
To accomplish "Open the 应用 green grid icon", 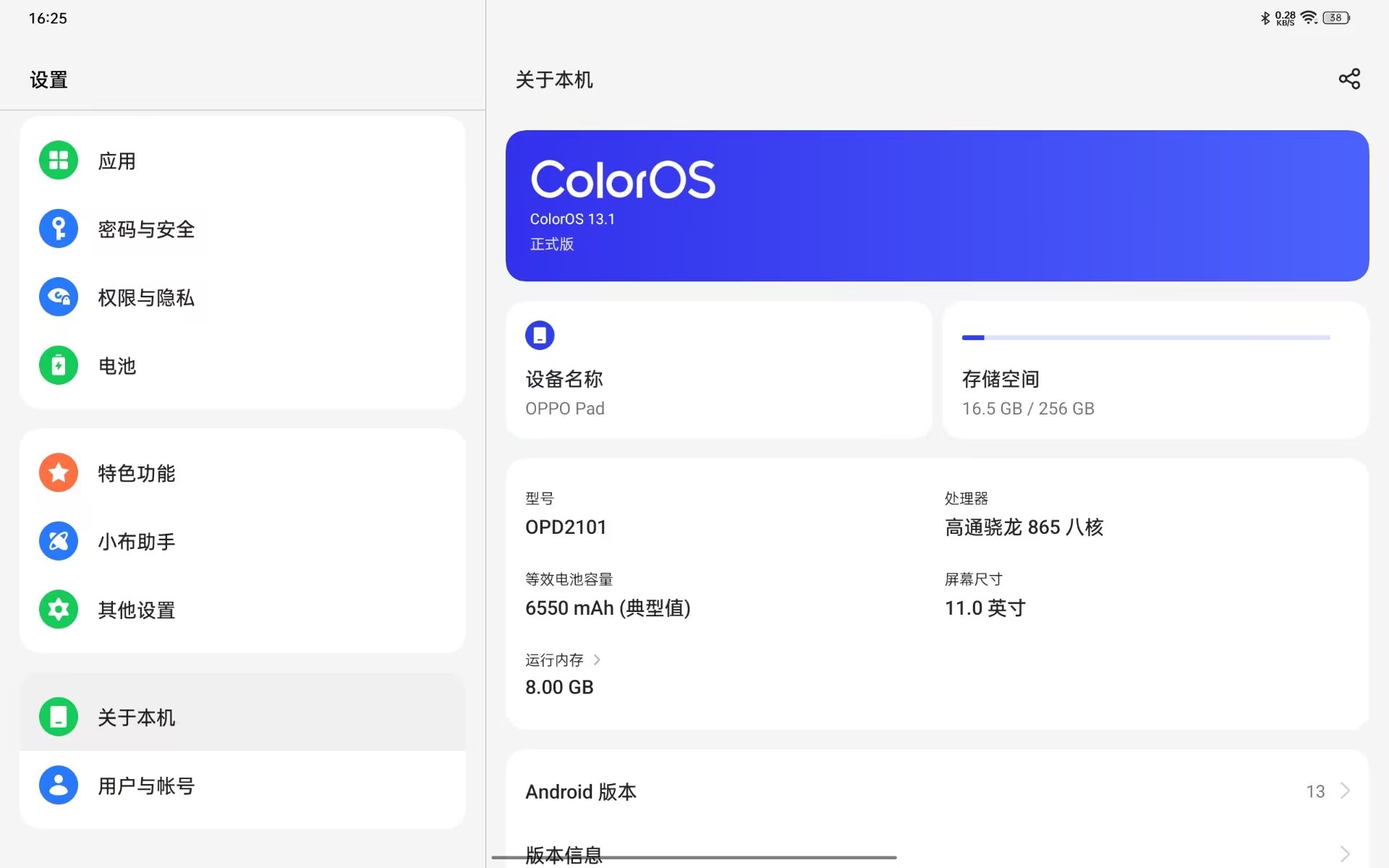I will pyautogui.click(x=59, y=160).
